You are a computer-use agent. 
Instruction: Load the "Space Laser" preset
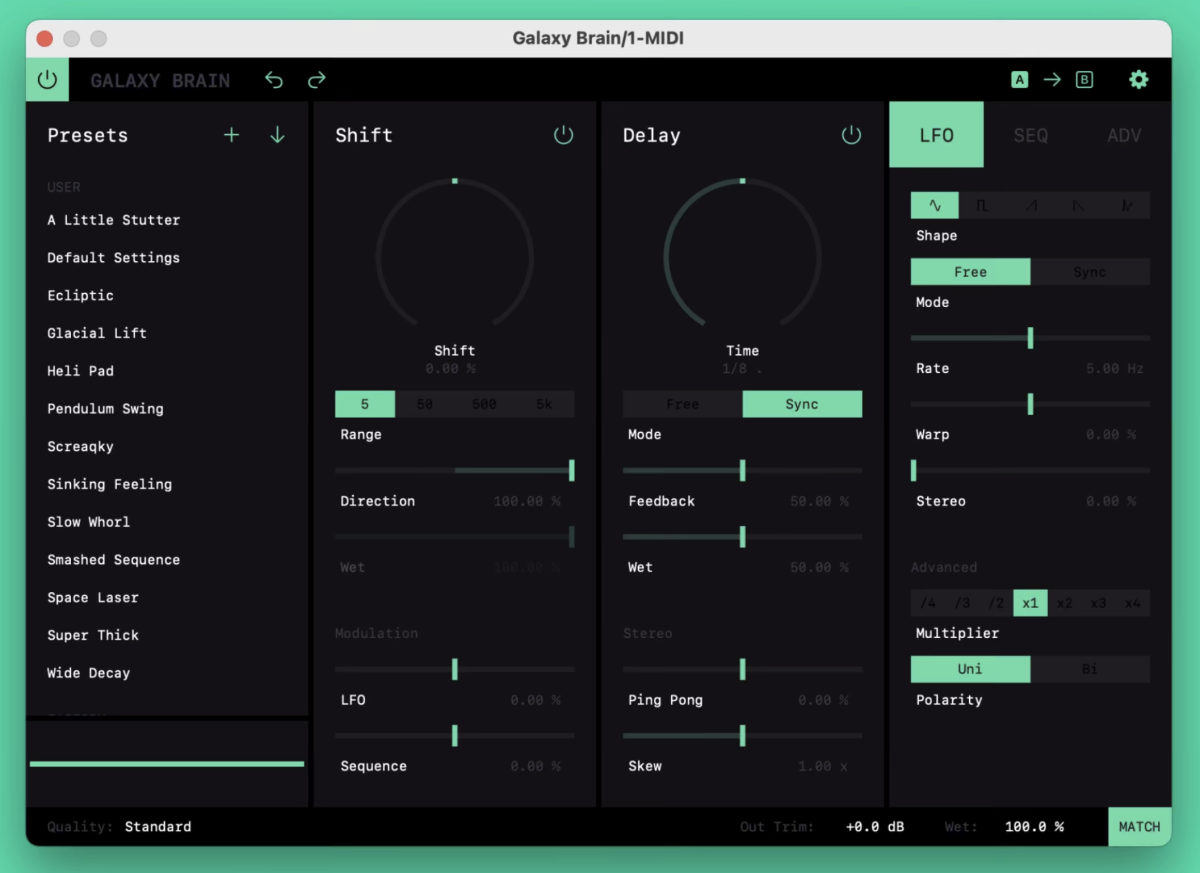click(x=93, y=598)
